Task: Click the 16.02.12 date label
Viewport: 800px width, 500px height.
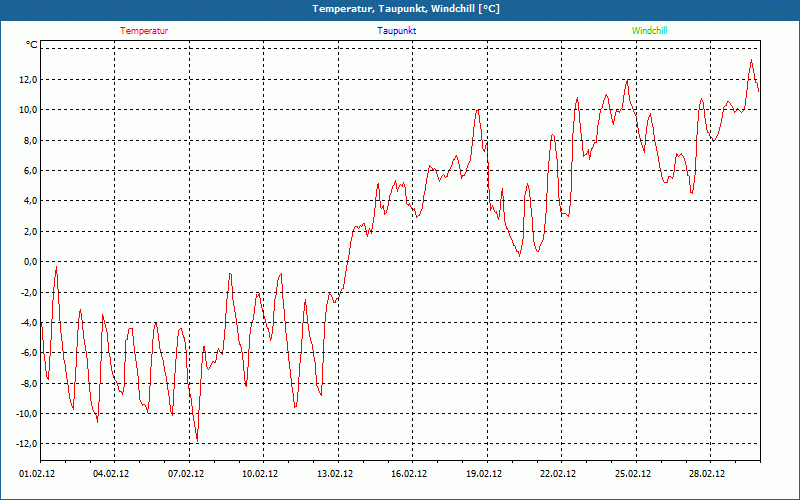Action: [x=409, y=474]
